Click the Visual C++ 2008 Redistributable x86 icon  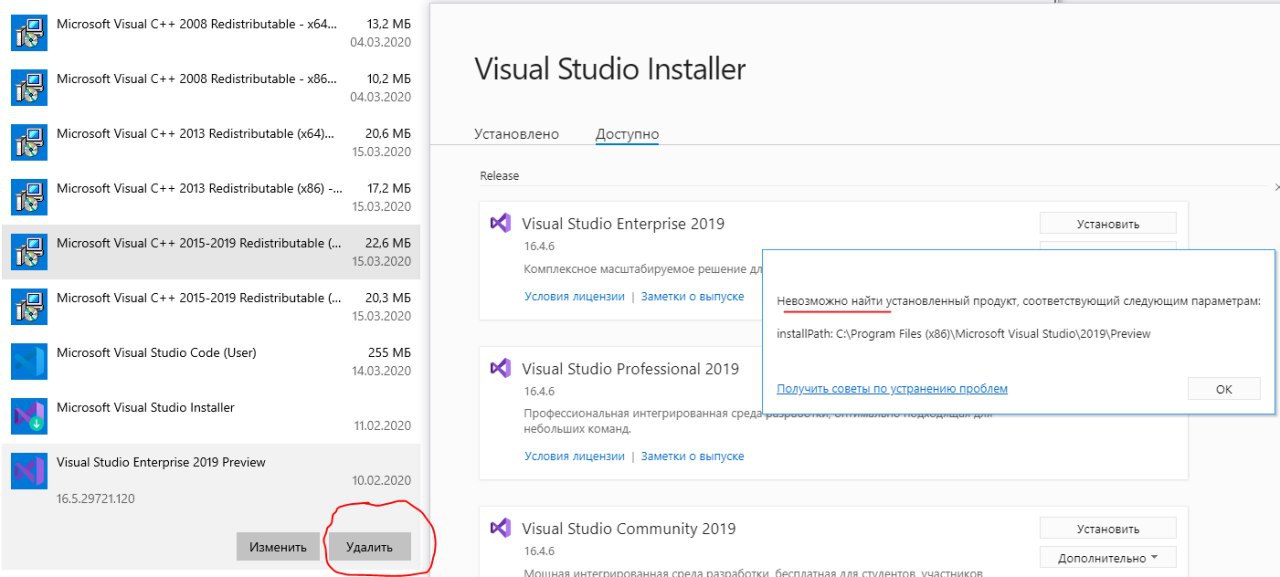click(28, 88)
